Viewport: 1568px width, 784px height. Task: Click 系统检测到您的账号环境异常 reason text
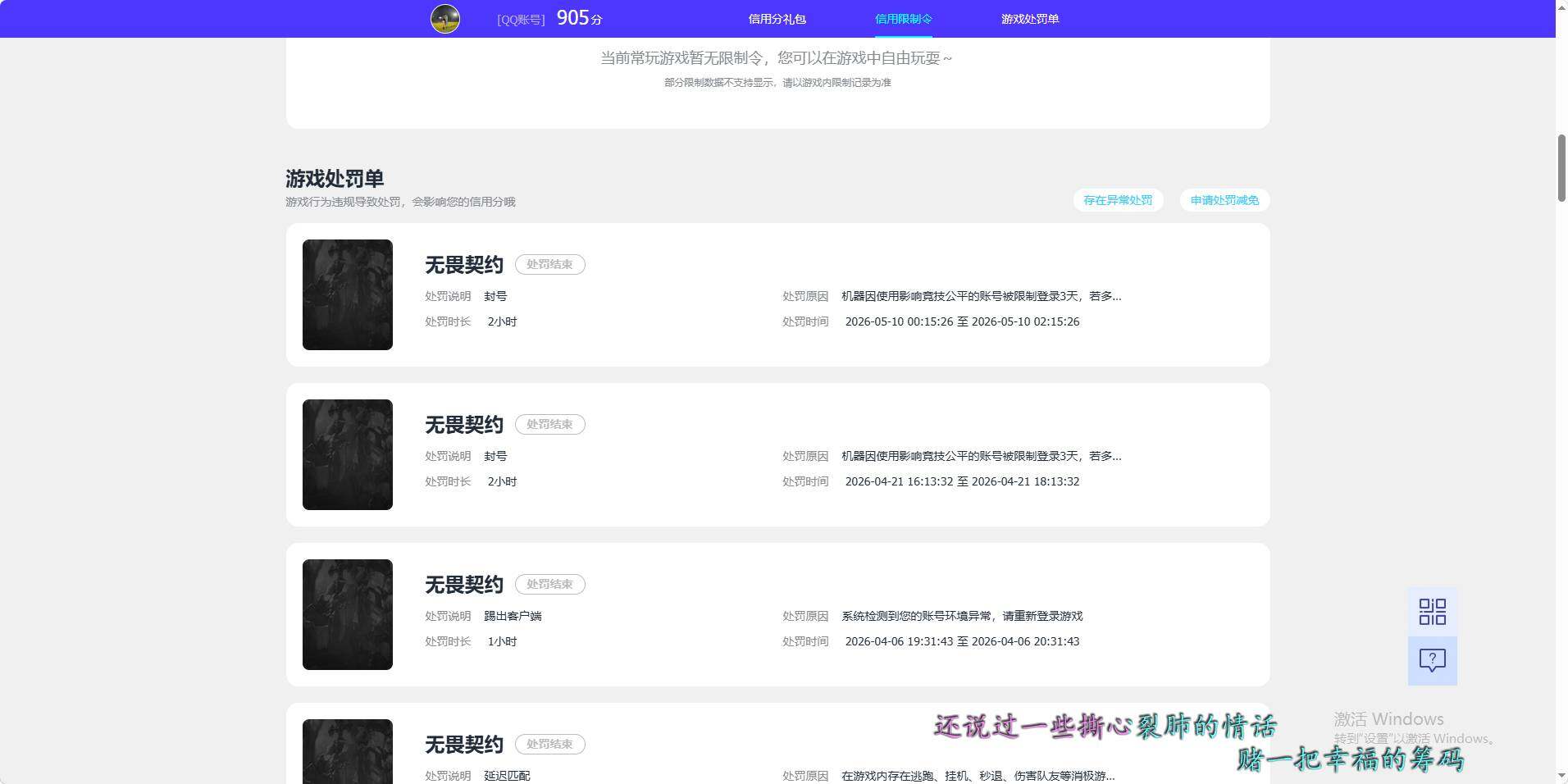point(962,616)
